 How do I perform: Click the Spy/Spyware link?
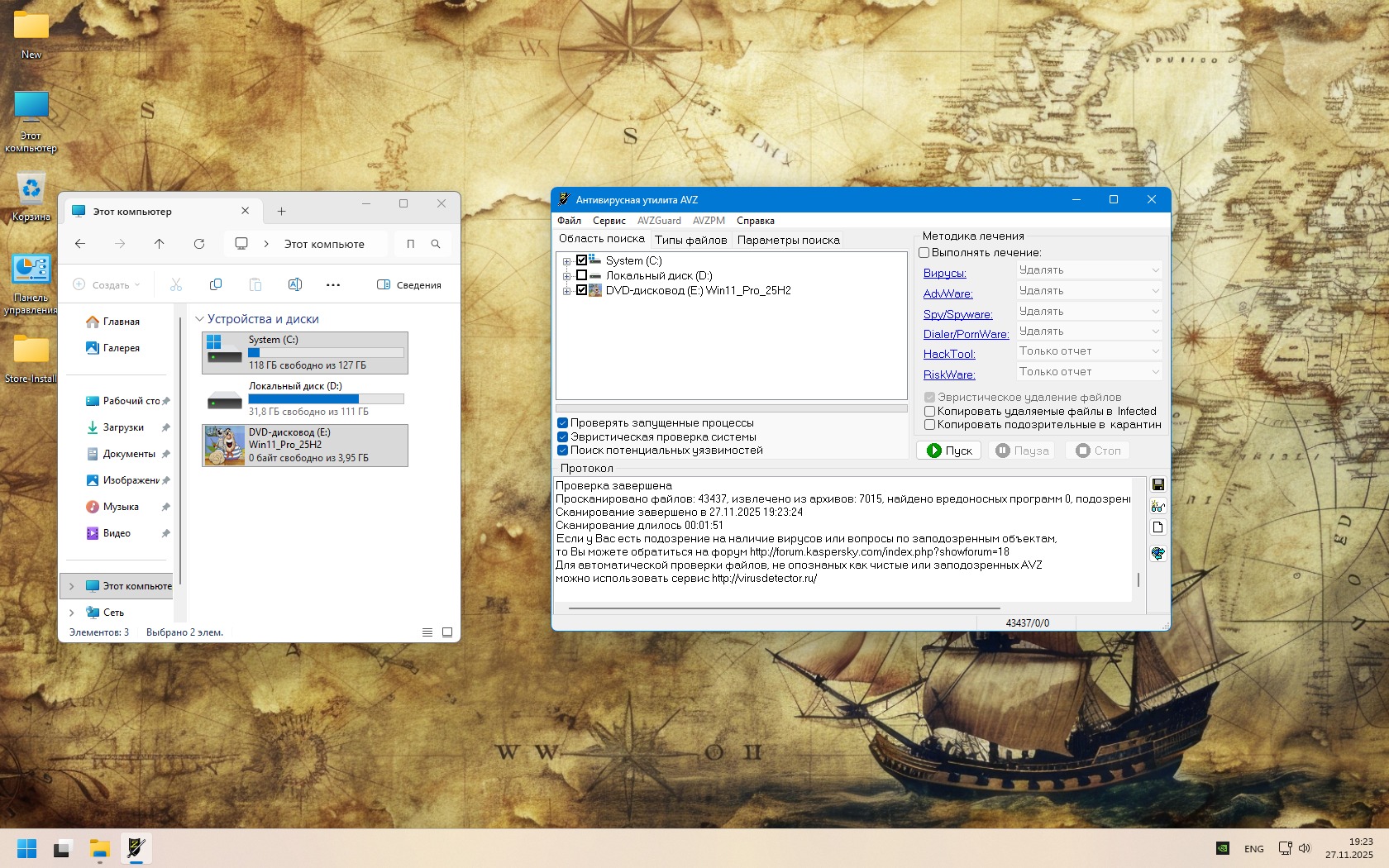click(x=957, y=314)
